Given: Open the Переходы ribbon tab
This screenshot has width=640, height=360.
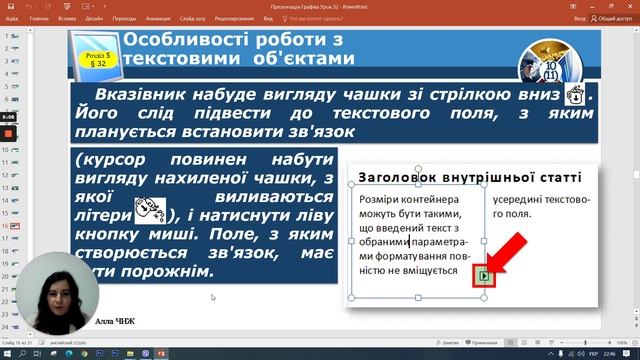Looking at the screenshot, I should point(124,19).
